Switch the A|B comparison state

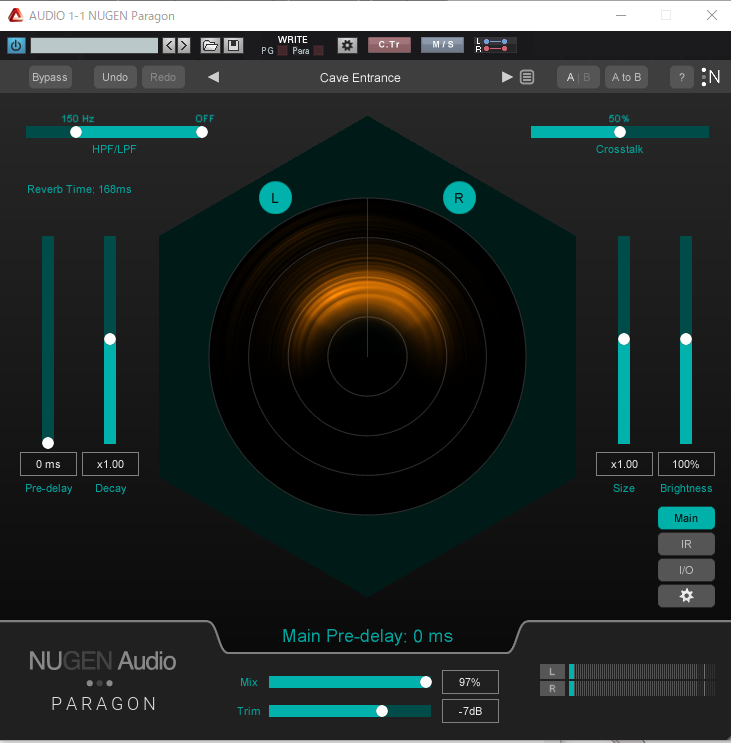point(578,77)
